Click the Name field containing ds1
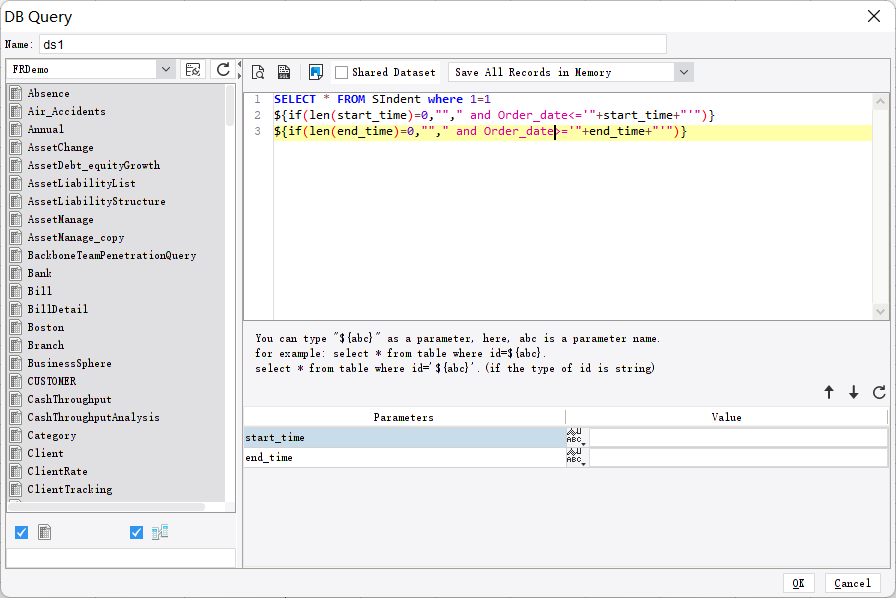Viewport: 896px width, 598px height. click(x=353, y=45)
